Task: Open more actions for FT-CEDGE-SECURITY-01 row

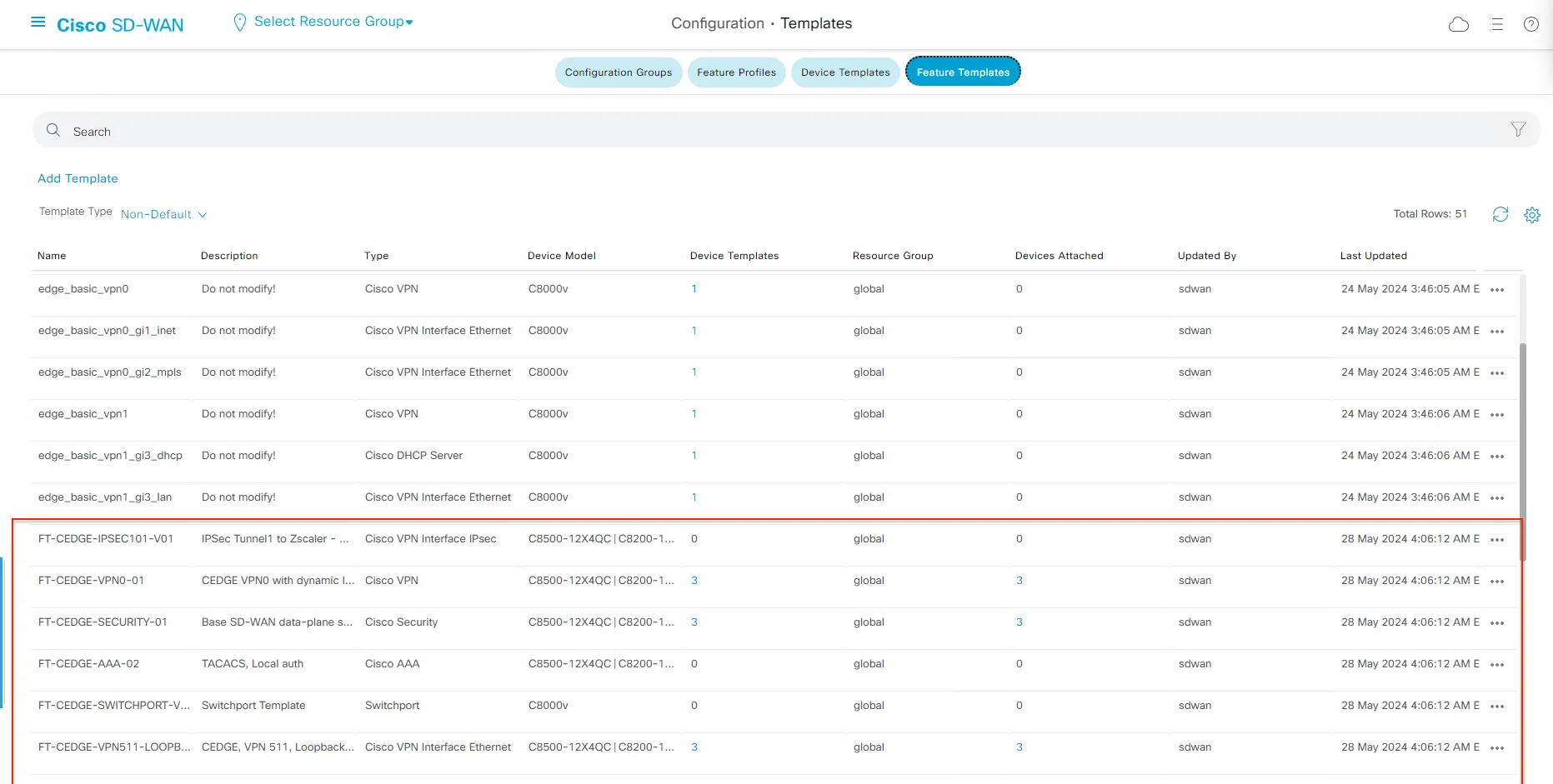Action: click(1497, 623)
